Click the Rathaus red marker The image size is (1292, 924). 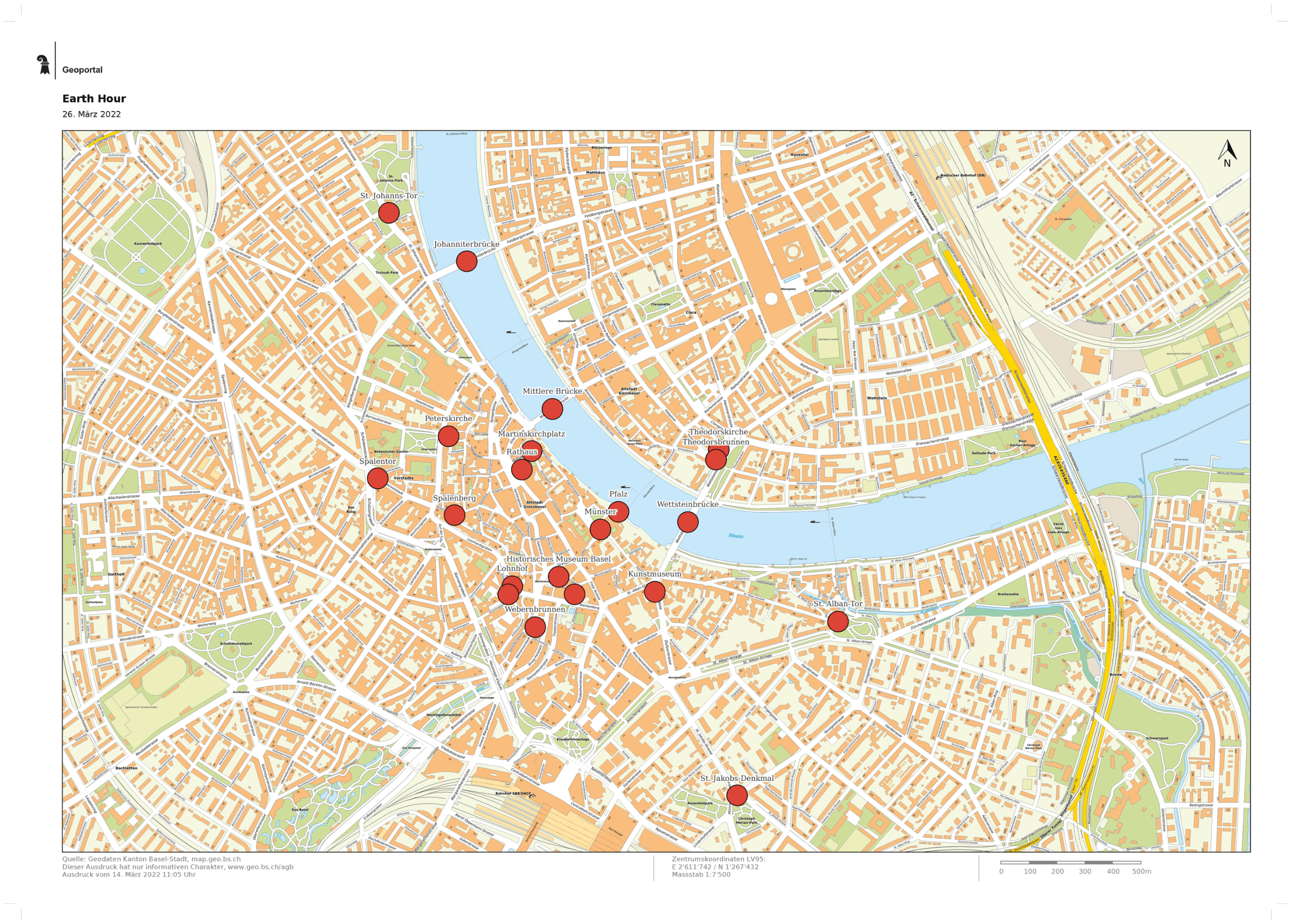(x=521, y=470)
